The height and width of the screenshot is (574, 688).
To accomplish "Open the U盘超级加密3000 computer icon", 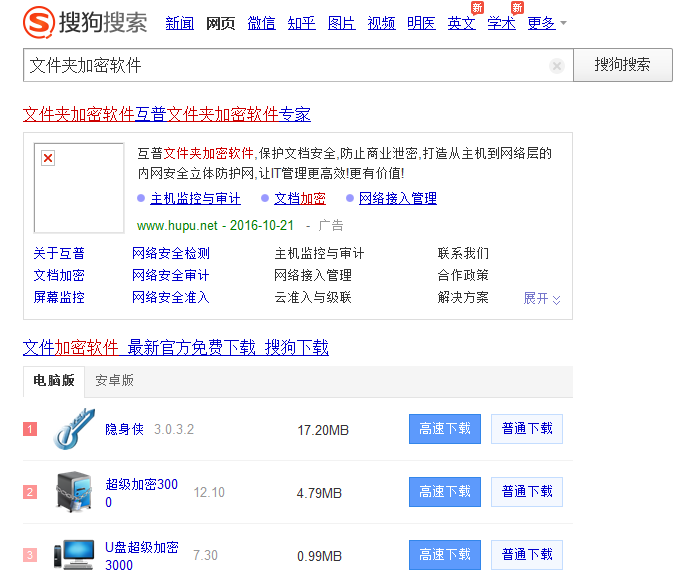I will tap(74, 555).
